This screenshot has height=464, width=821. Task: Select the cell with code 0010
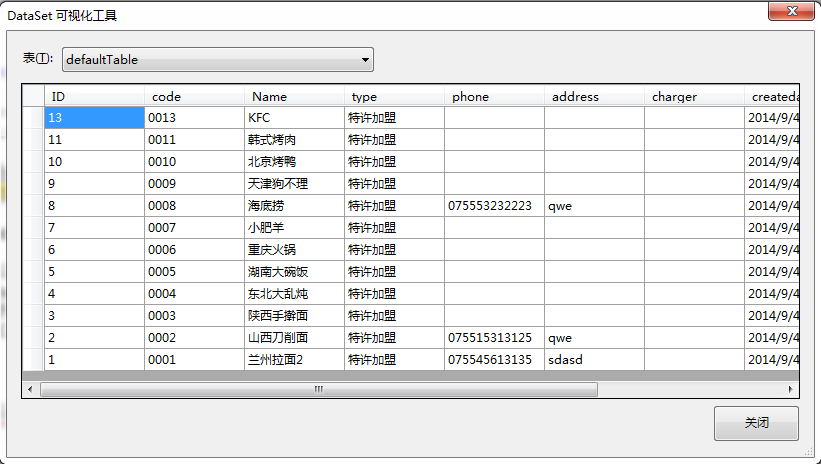194,162
